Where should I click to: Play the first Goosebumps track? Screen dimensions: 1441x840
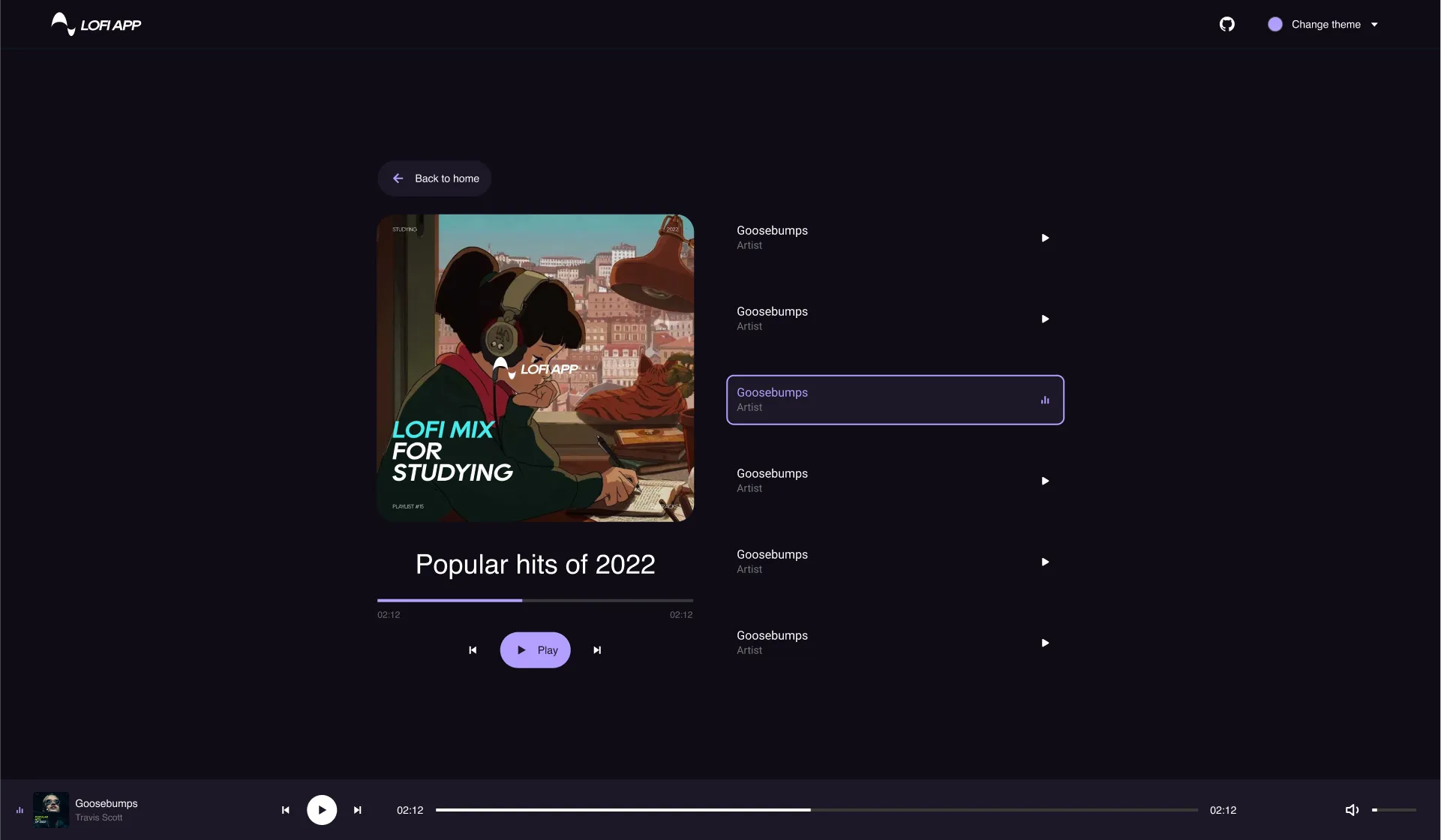[x=1045, y=237]
